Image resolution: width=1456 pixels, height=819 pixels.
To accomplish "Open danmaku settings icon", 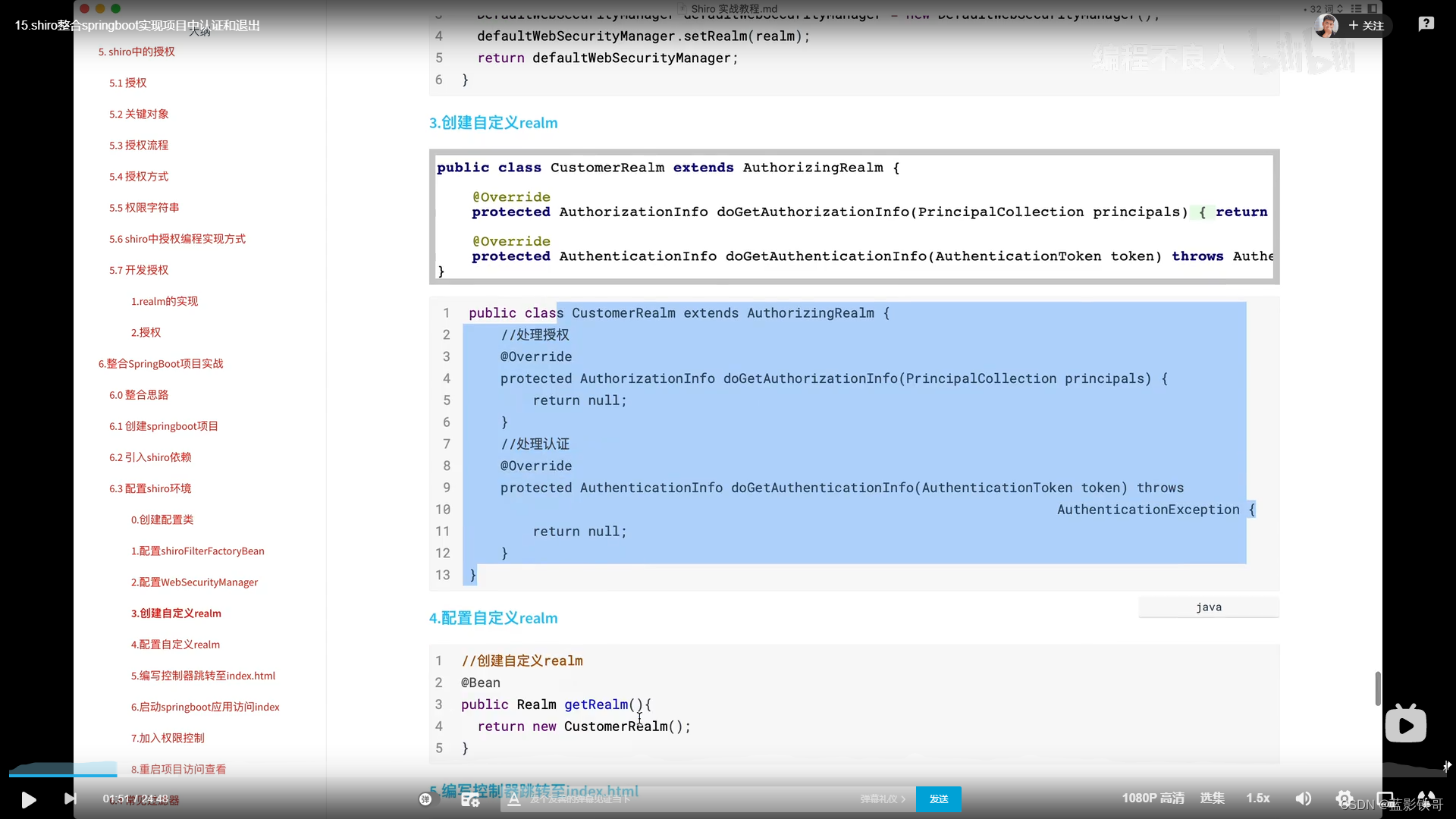I will (470, 799).
